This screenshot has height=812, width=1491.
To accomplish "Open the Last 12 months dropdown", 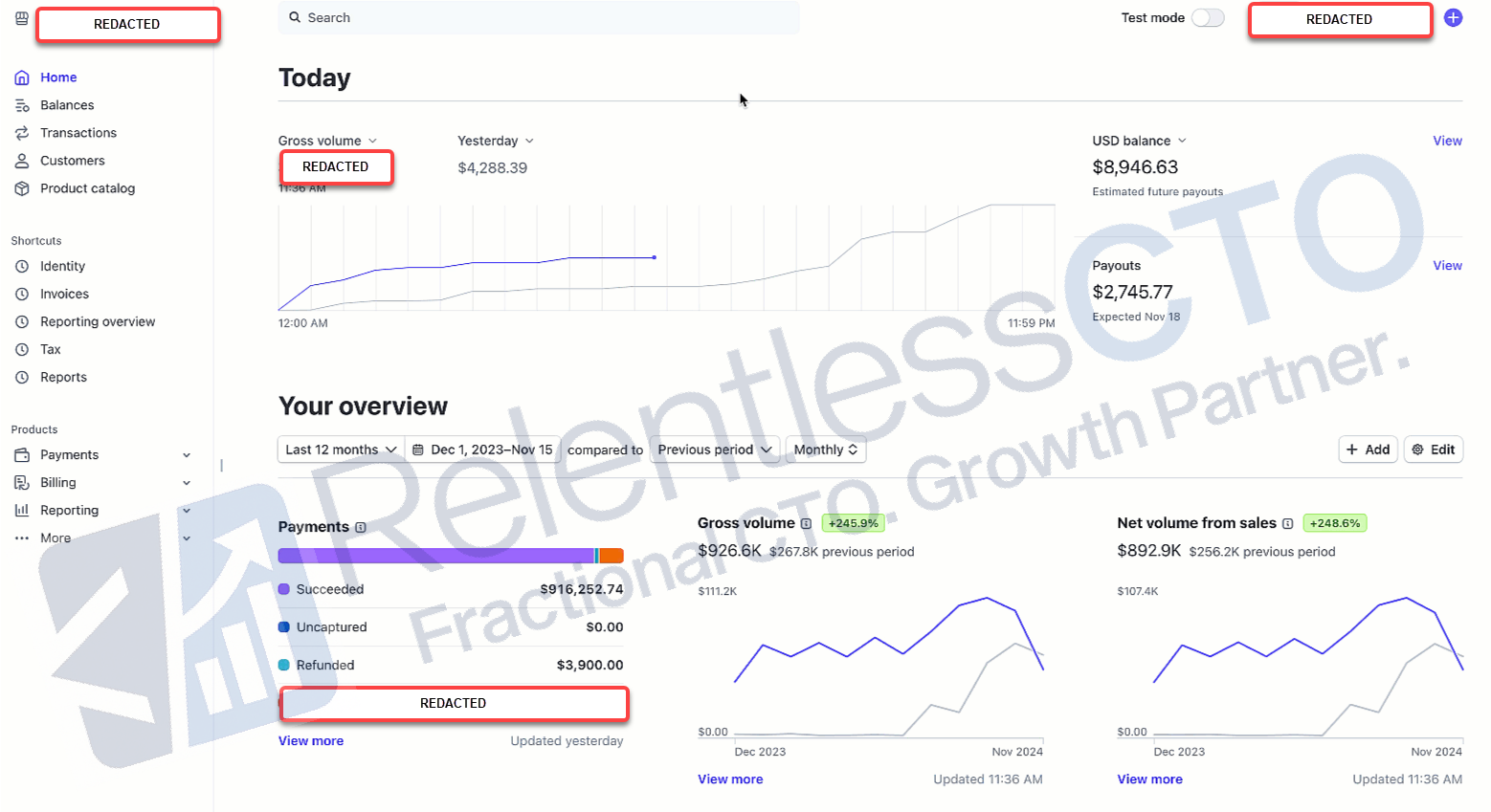I will click(x=340, y=449).
